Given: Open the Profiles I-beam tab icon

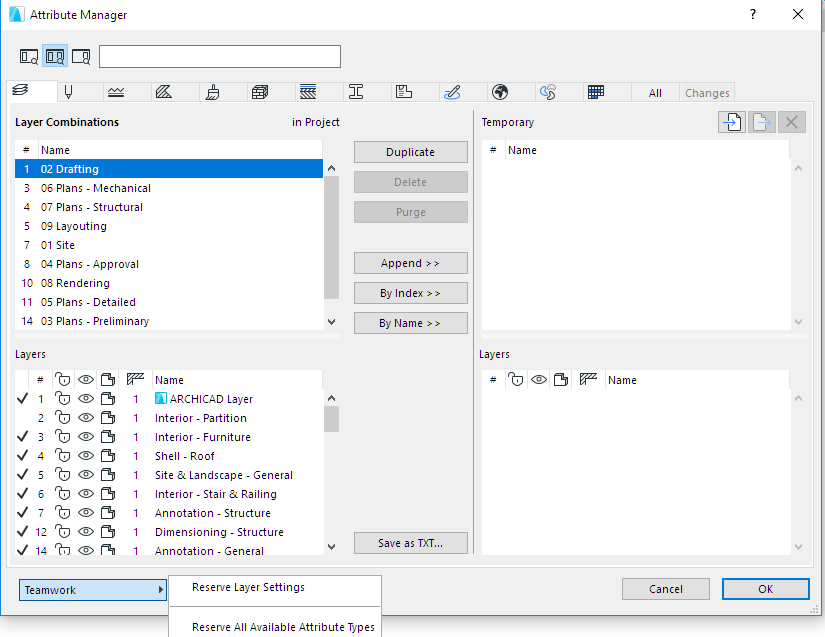Looking at the screenshot, I should tap(356, 92).
